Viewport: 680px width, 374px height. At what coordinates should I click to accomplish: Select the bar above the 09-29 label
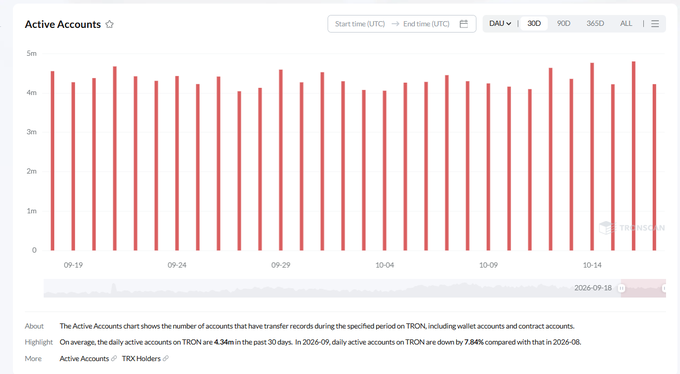[281, 160]
